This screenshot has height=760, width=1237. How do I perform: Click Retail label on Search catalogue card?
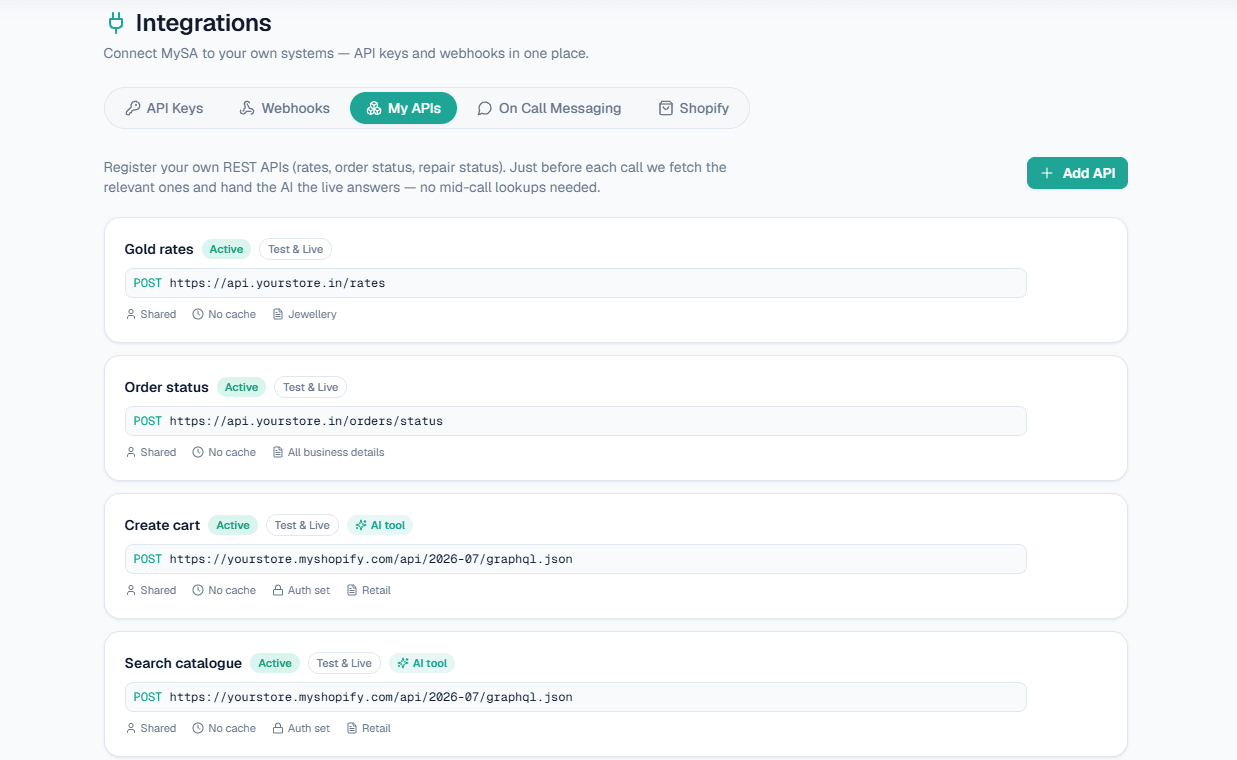(x=376, y=728)
